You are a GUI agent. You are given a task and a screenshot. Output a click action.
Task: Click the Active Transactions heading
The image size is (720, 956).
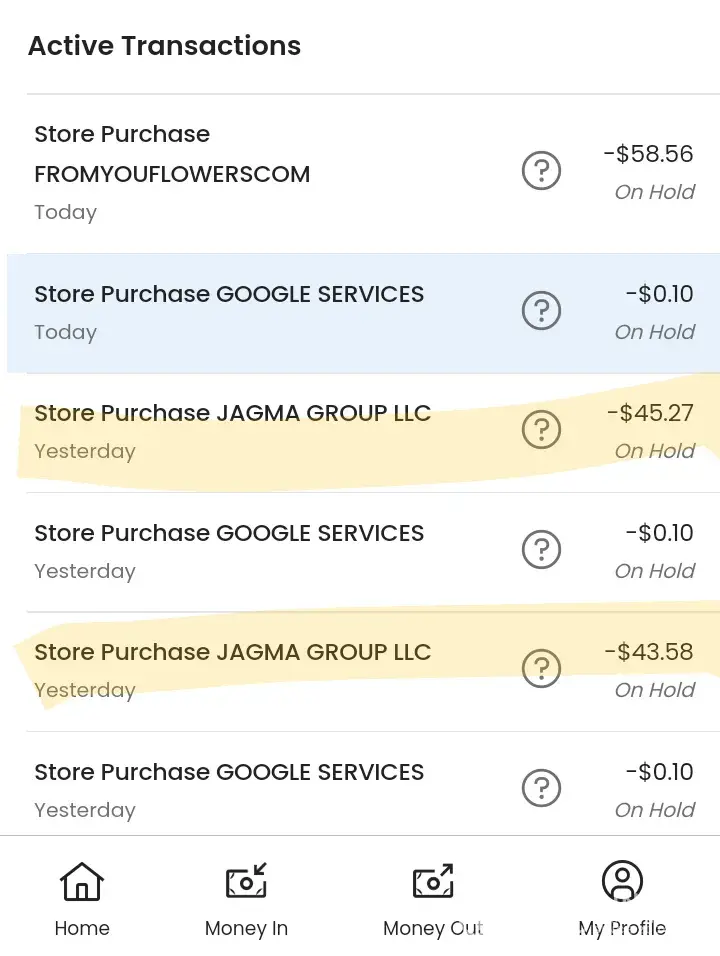click(x=164, y=46)
